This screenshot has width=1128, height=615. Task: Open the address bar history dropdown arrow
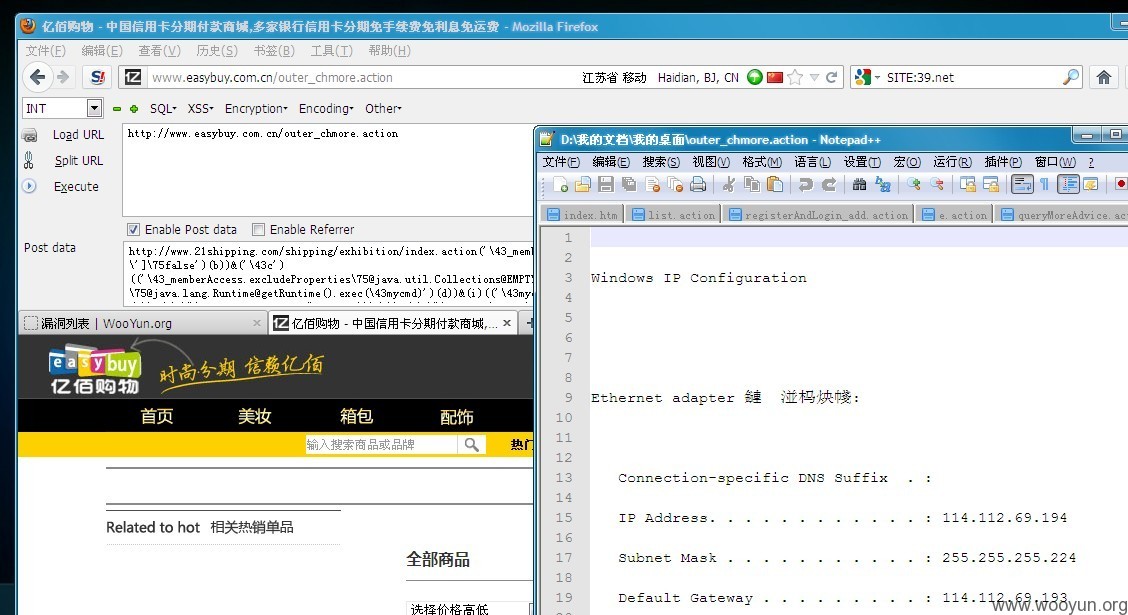814,78
